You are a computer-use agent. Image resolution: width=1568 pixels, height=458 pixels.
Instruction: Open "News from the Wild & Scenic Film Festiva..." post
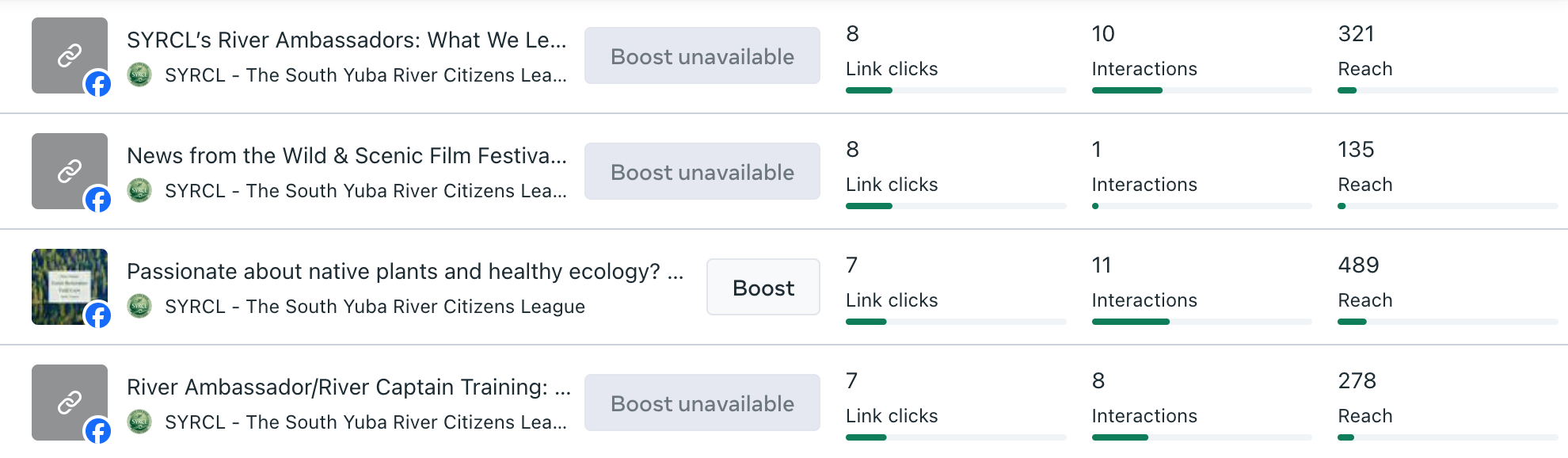(346, 156)
